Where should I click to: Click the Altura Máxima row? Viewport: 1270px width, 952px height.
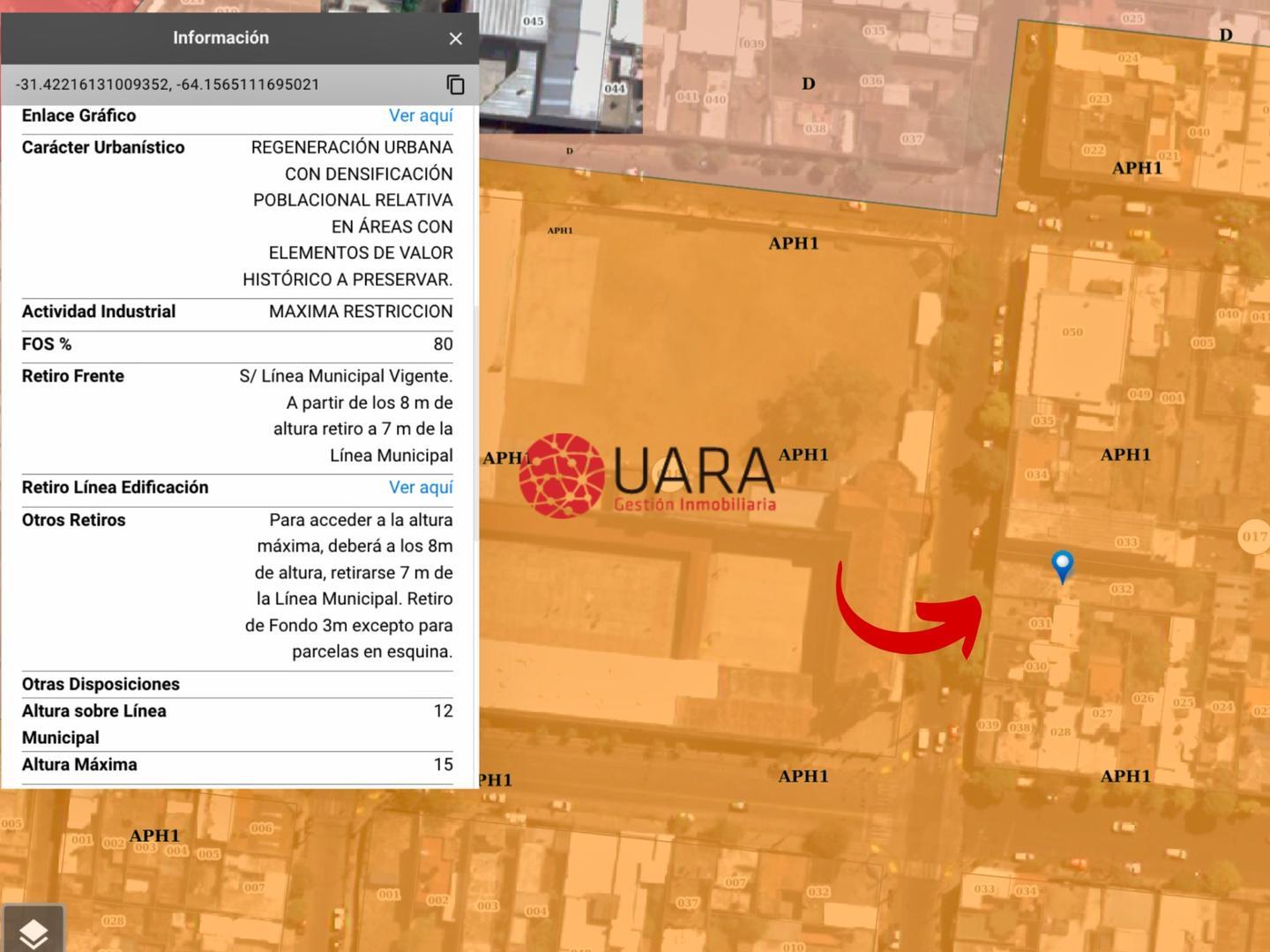coord(237,765)
